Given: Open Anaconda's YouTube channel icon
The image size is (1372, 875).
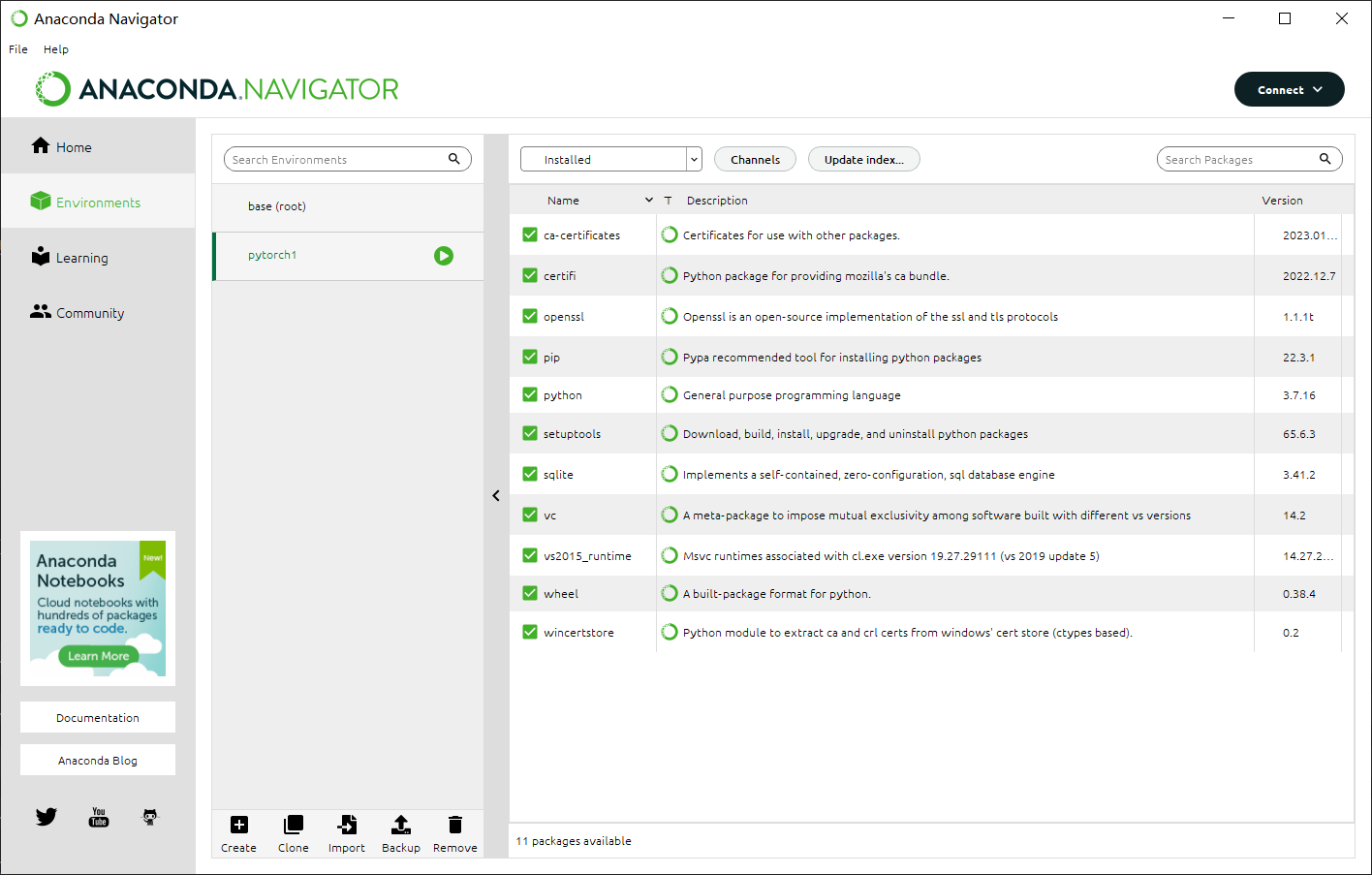Looking at the screenshot, I should (x=99, y=817).
